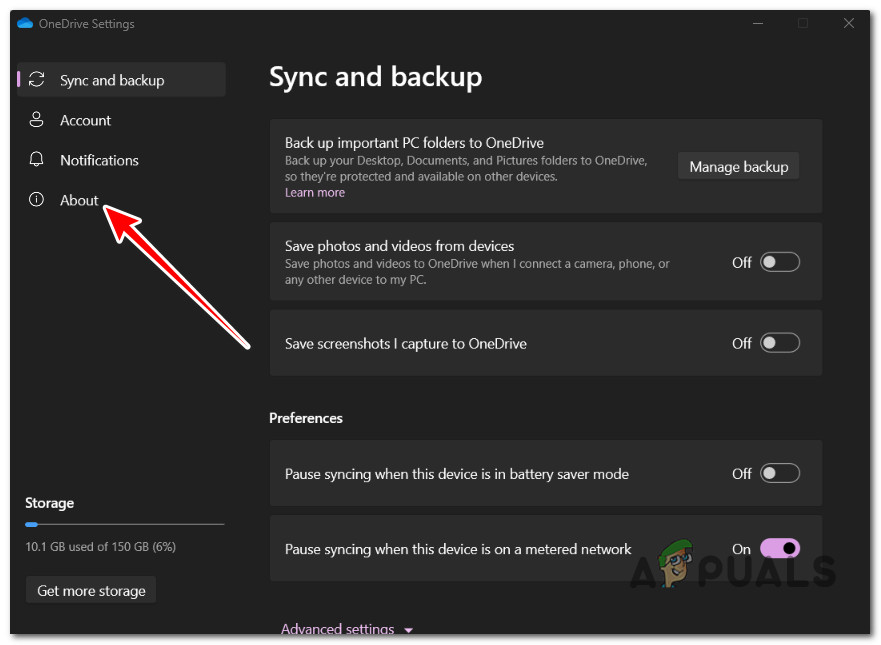Switch to the Notifications section
881x645 pixels.
pyautogui.click(x=99, y=160)
